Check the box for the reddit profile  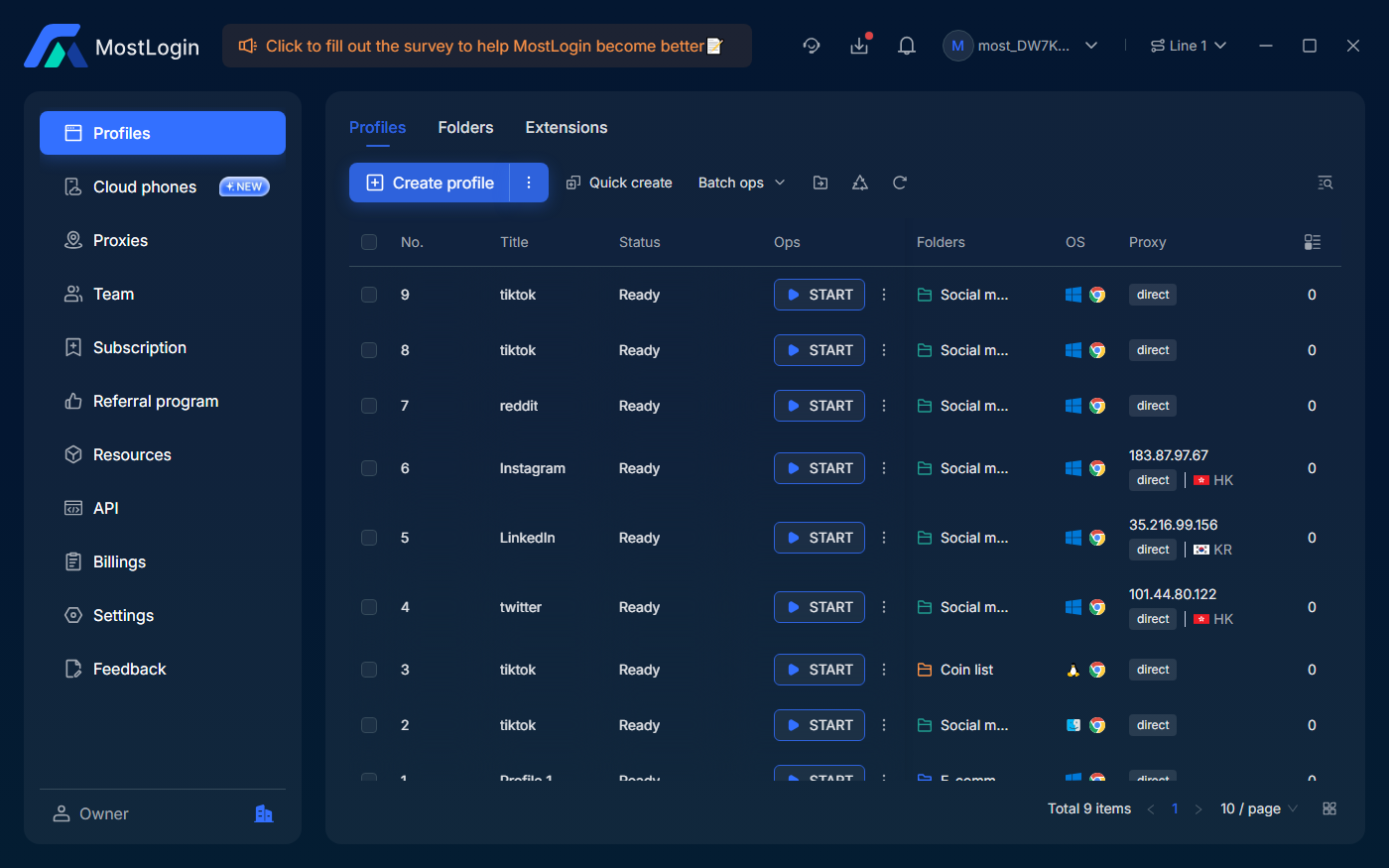[x=369, y=406]
